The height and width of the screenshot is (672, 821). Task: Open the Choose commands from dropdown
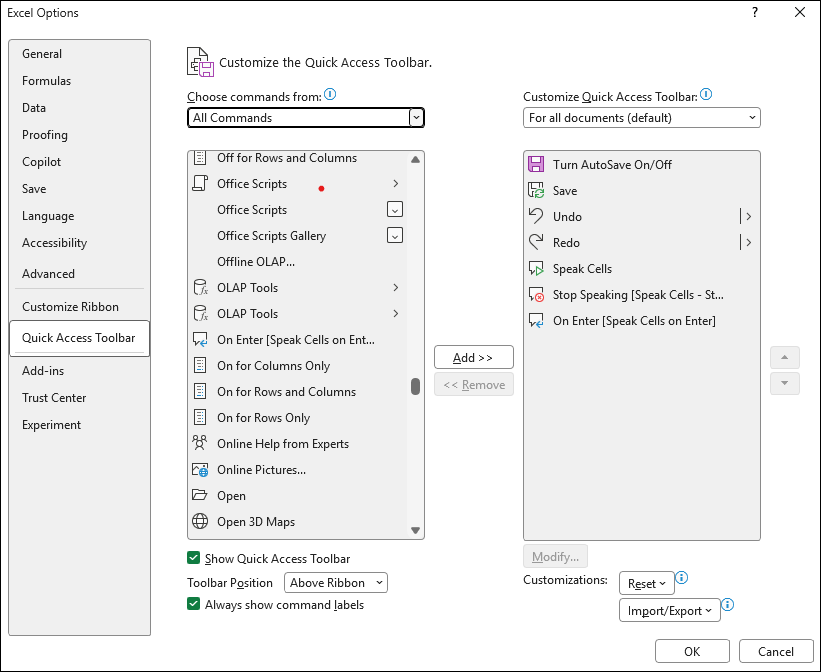pos(306,118)
